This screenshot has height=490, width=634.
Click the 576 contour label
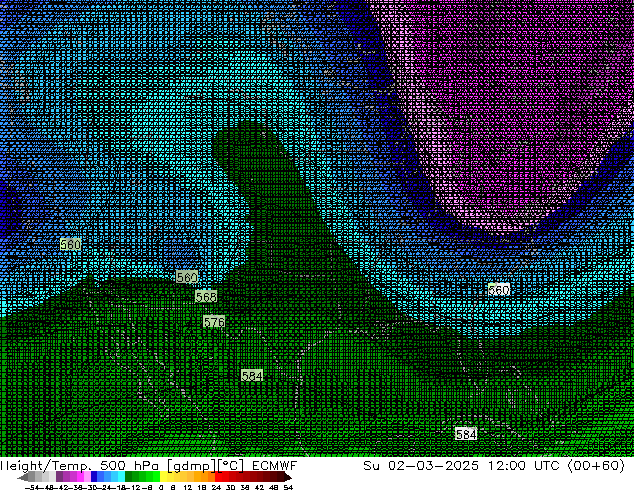coord(214,322)
